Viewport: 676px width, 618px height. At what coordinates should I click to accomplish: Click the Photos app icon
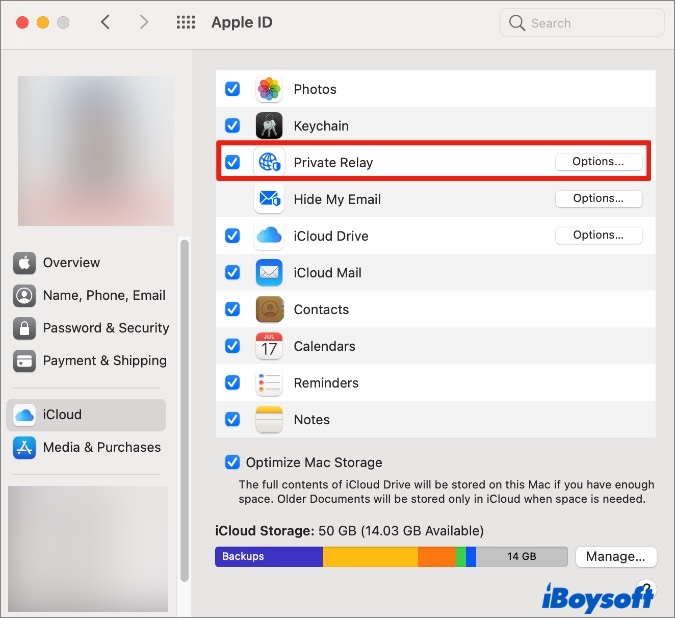tap(269, 89)
